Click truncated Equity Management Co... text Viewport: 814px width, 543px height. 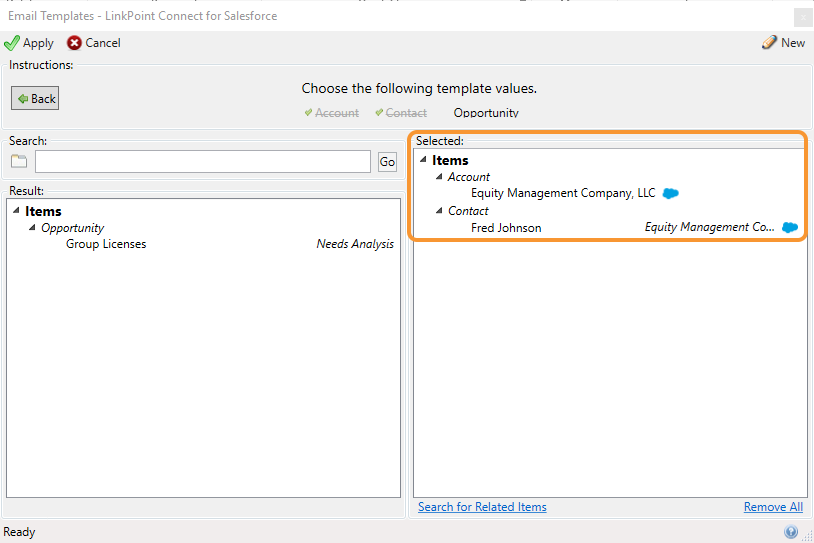709,227
